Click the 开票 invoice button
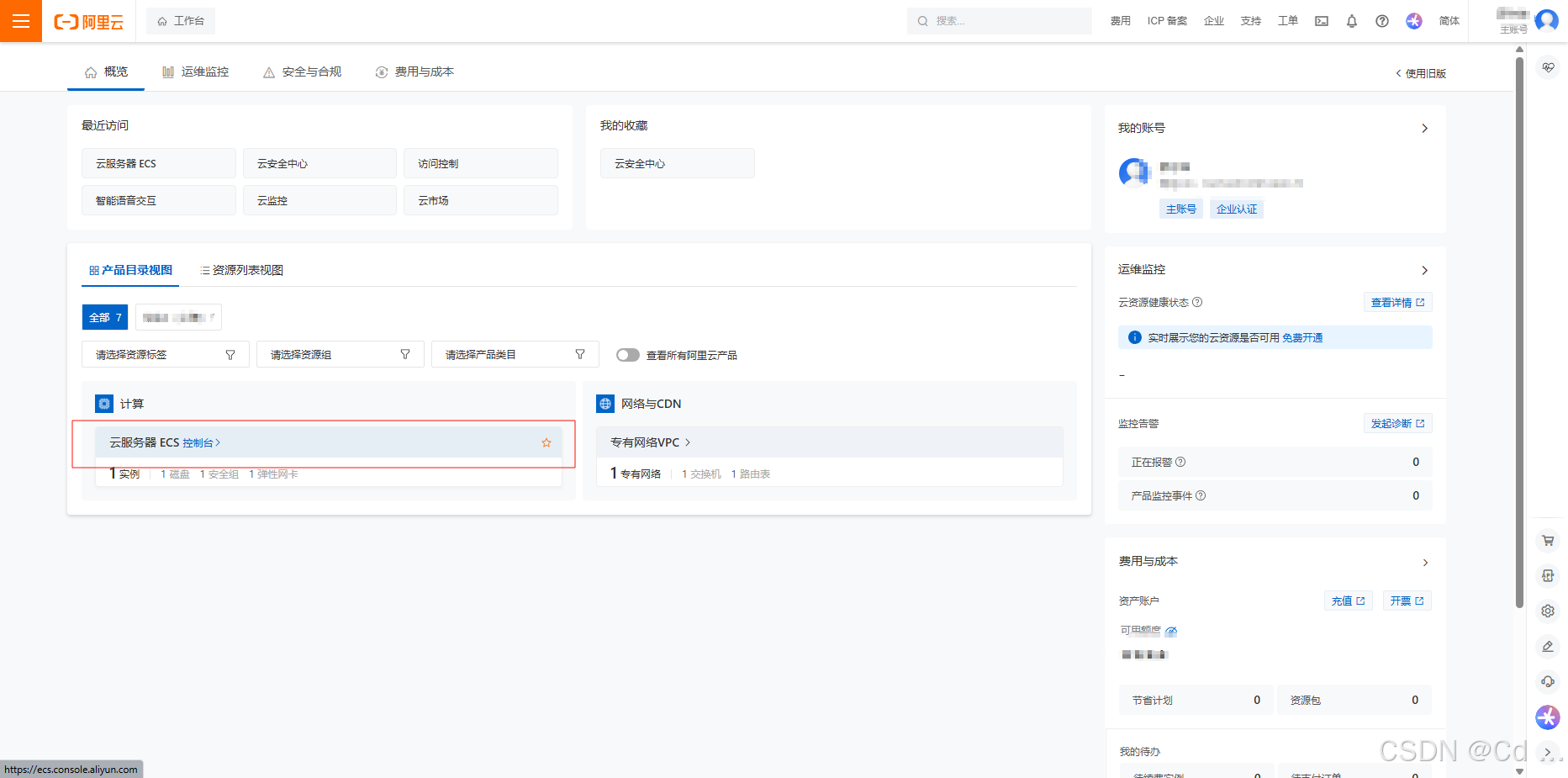 (1407, 601)
